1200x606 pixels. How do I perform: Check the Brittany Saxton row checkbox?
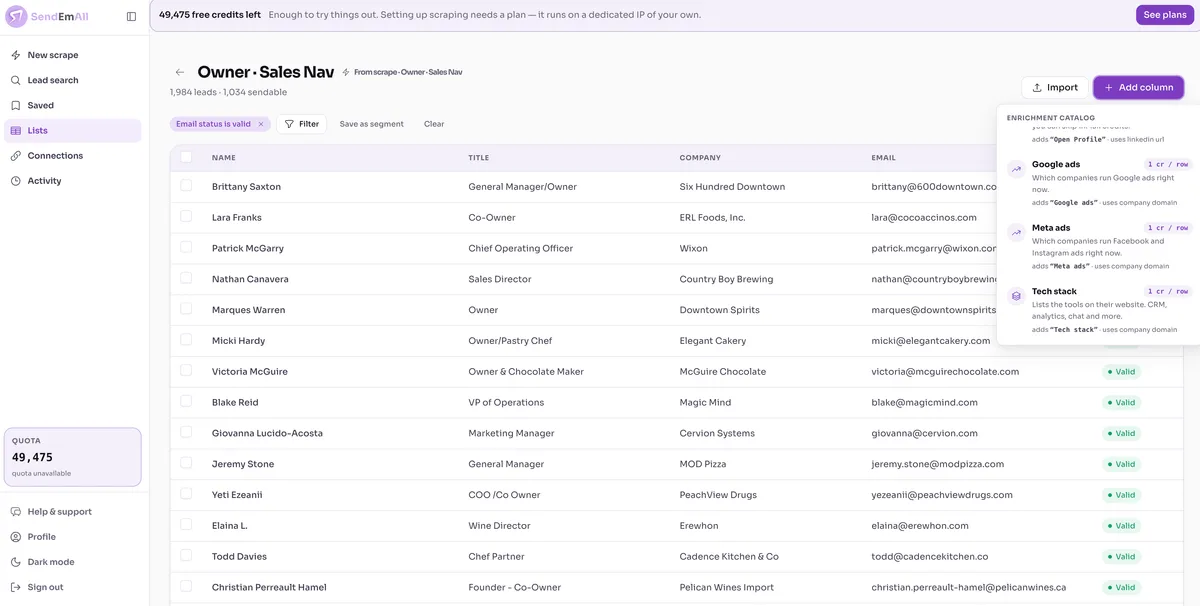[x=186, y=186]
